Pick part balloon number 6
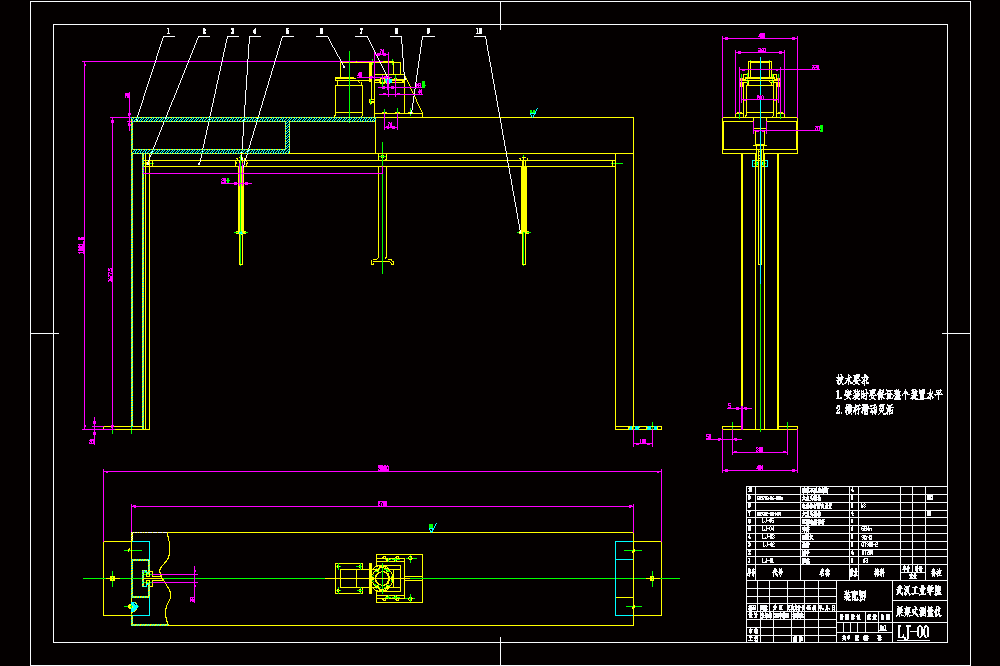The height and width of the screenshot is (666, 1000). pyautogui.click(x=321, y=31)
